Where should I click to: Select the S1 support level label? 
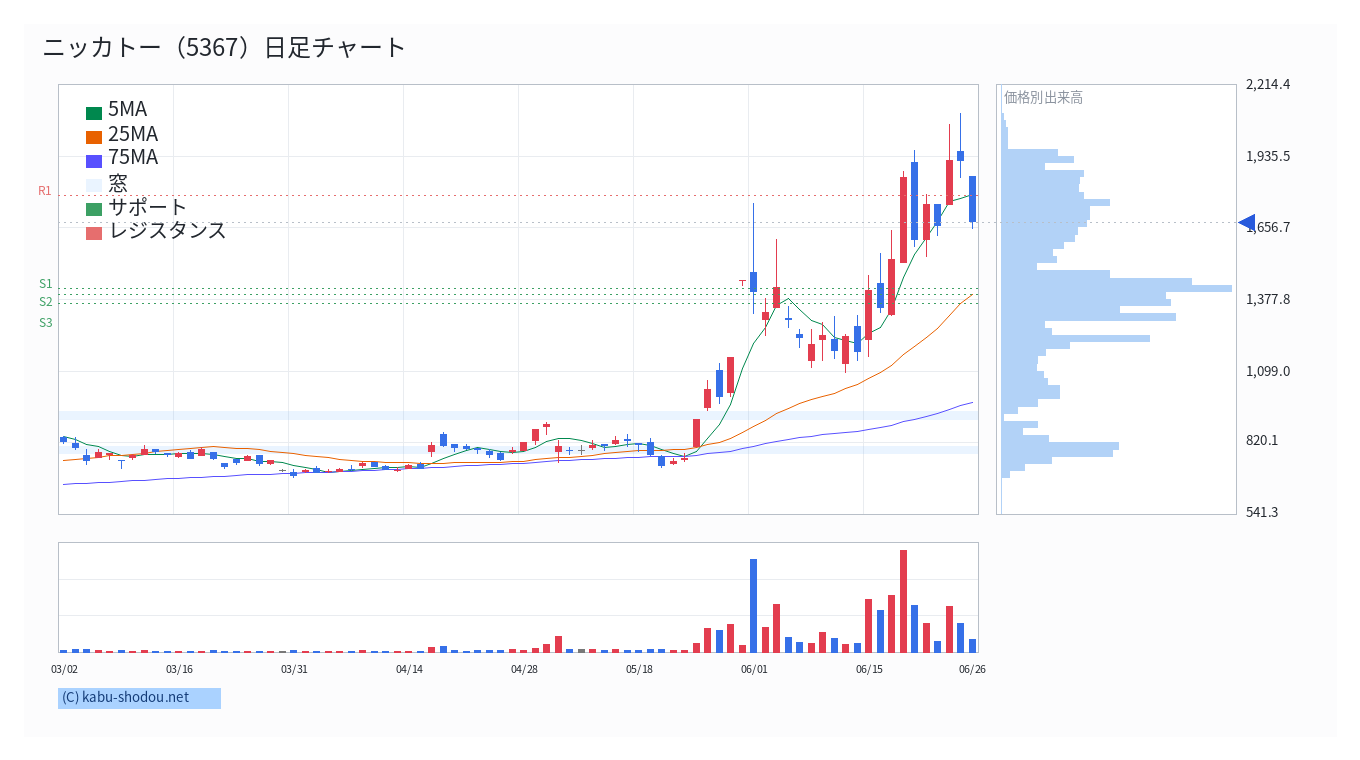pos(46,284)
